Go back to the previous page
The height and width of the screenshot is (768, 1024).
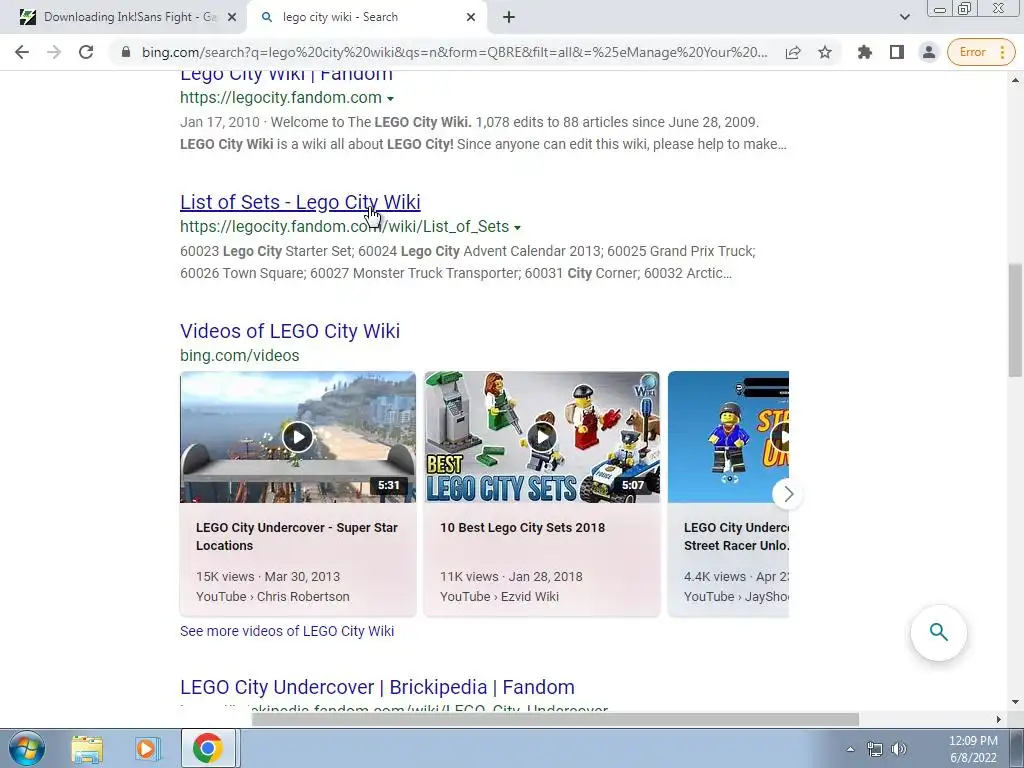click(22, 52)
